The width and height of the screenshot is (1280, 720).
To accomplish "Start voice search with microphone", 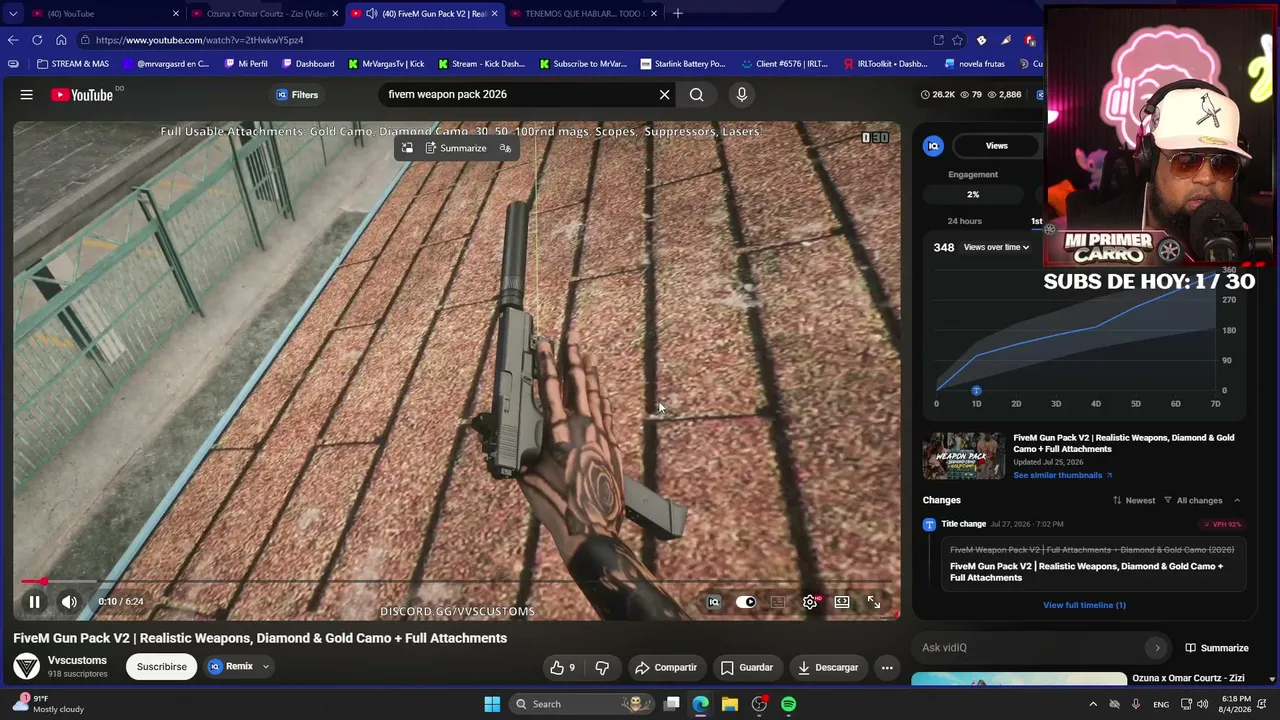I will (741, 95).
